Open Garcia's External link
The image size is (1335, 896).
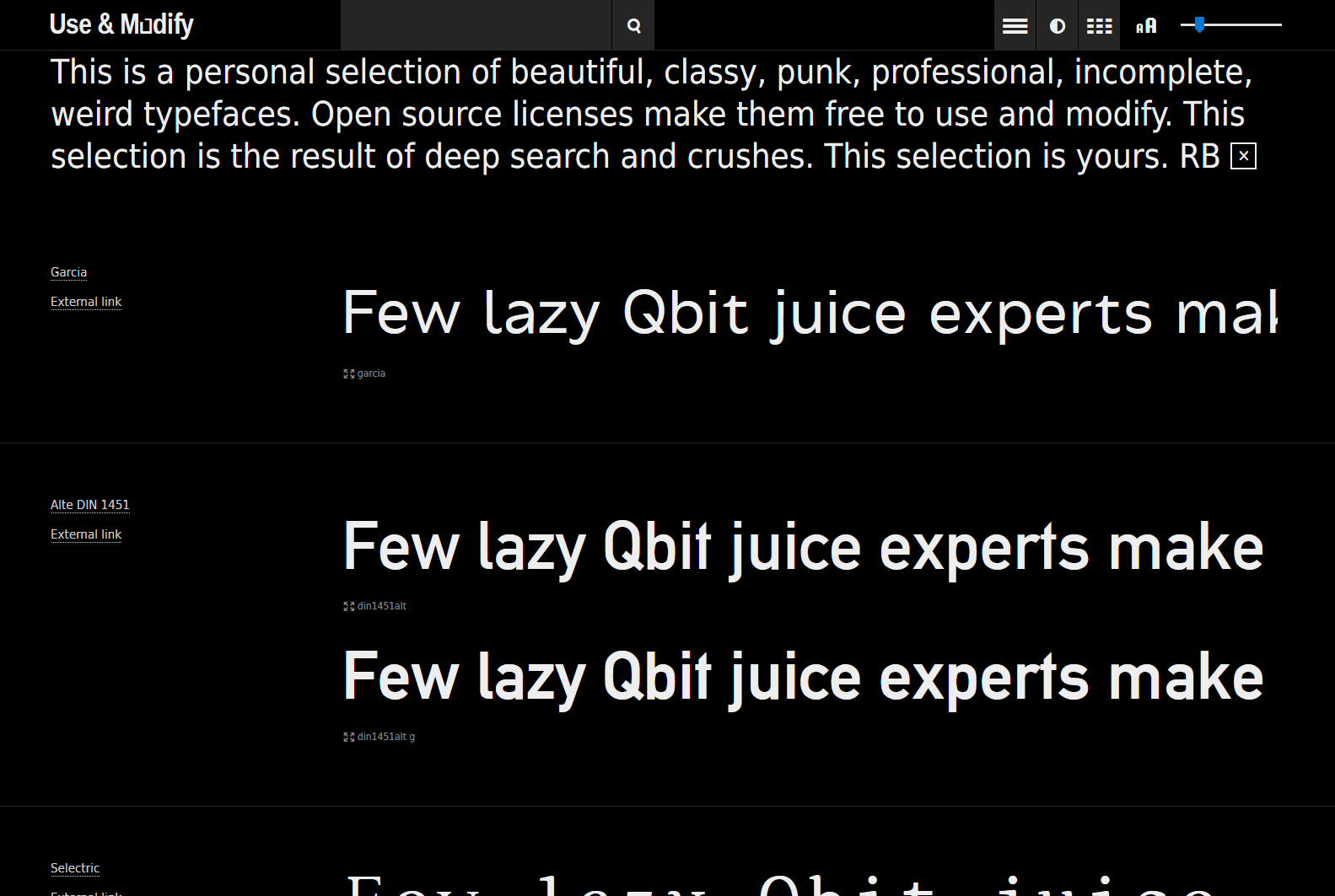(x=86, y=302)
